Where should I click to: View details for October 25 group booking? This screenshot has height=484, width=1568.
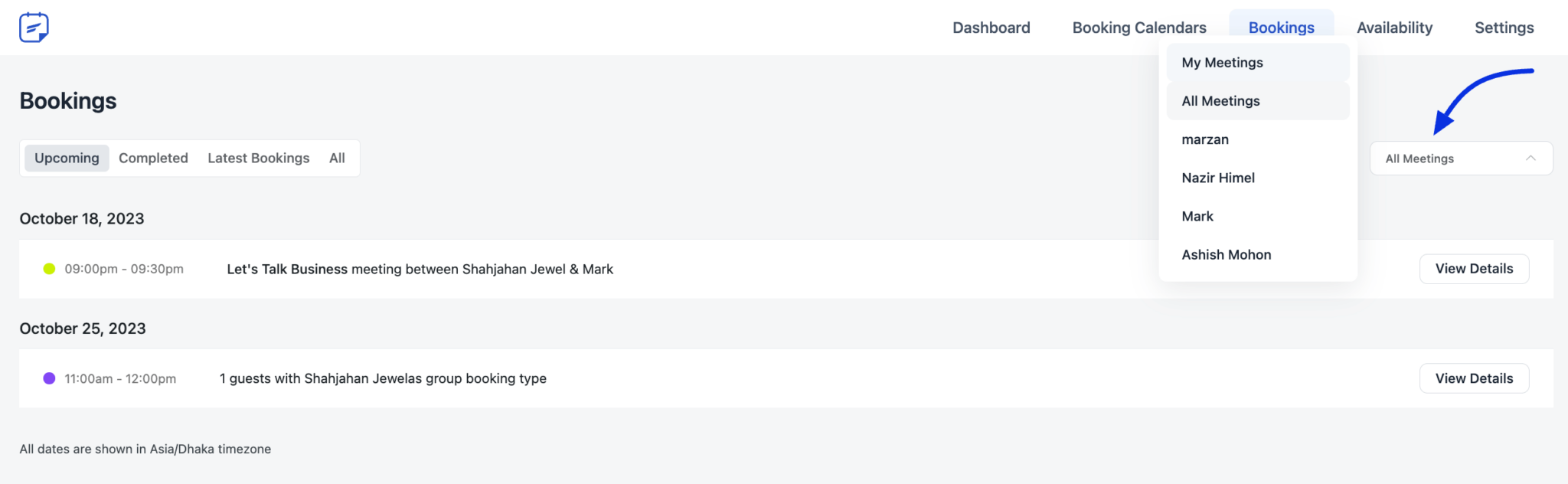pyautogui.click(x=1474, y=378)
